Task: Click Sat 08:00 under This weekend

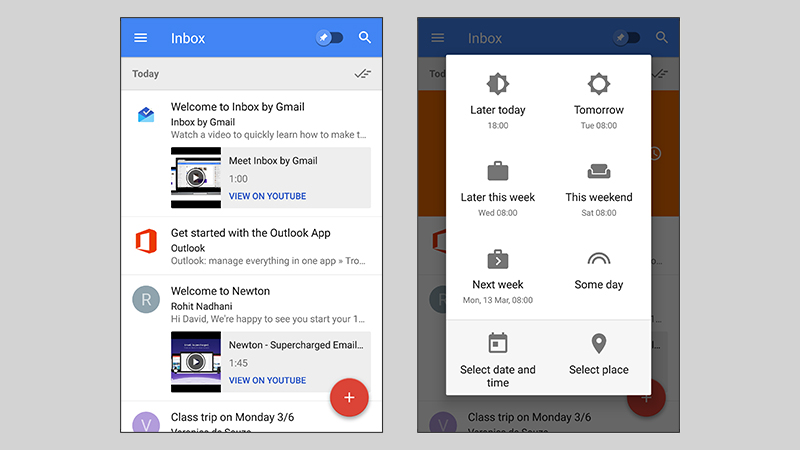Action: [598, 213]
